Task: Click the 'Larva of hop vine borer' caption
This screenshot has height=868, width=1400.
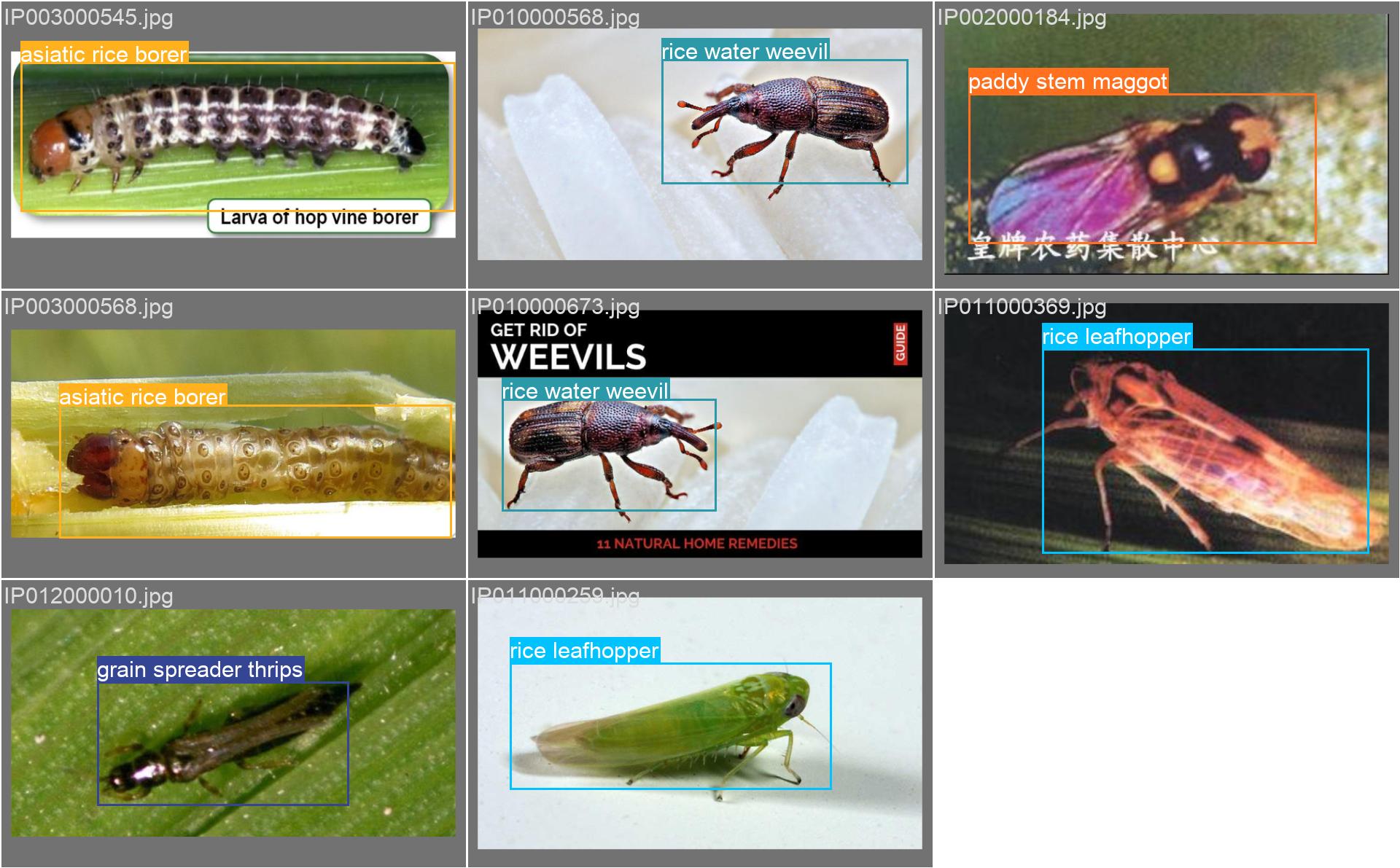Action: (x=319, y=217)
